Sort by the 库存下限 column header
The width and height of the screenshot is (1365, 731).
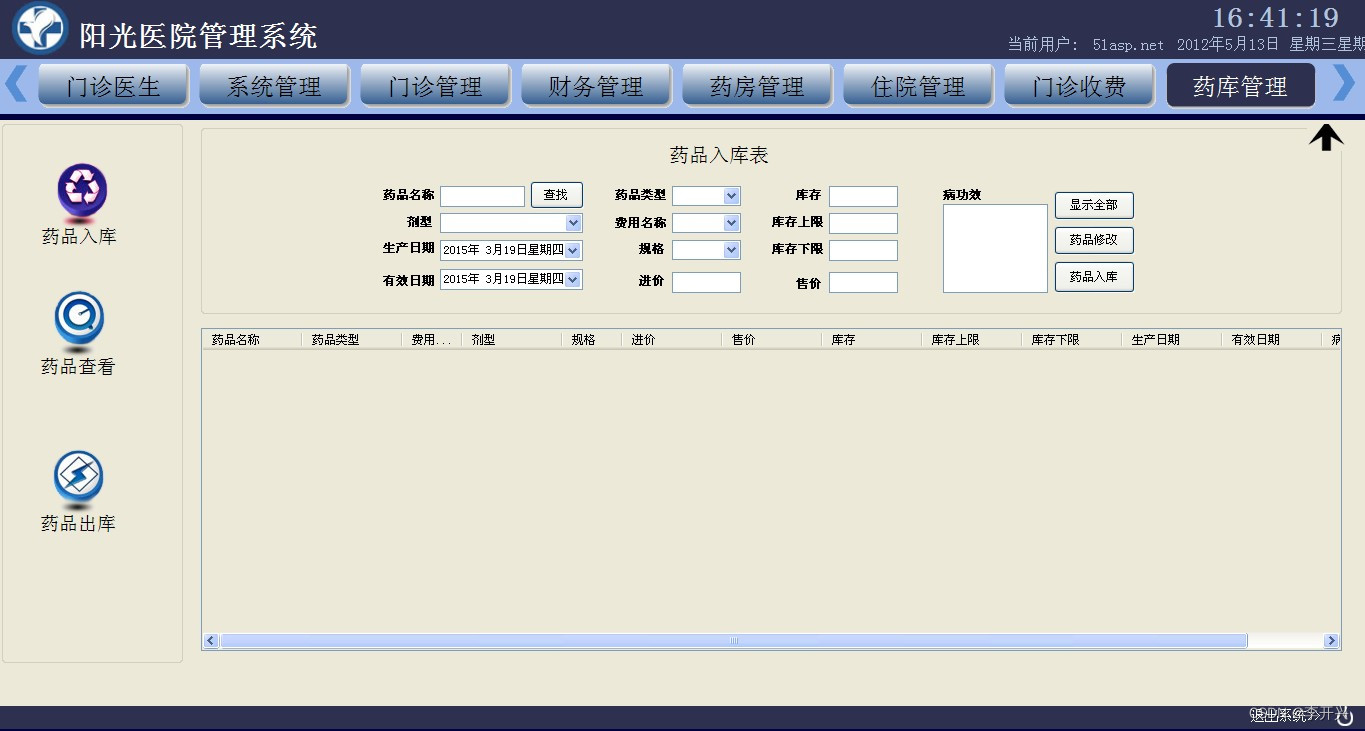pos(1071,340)
